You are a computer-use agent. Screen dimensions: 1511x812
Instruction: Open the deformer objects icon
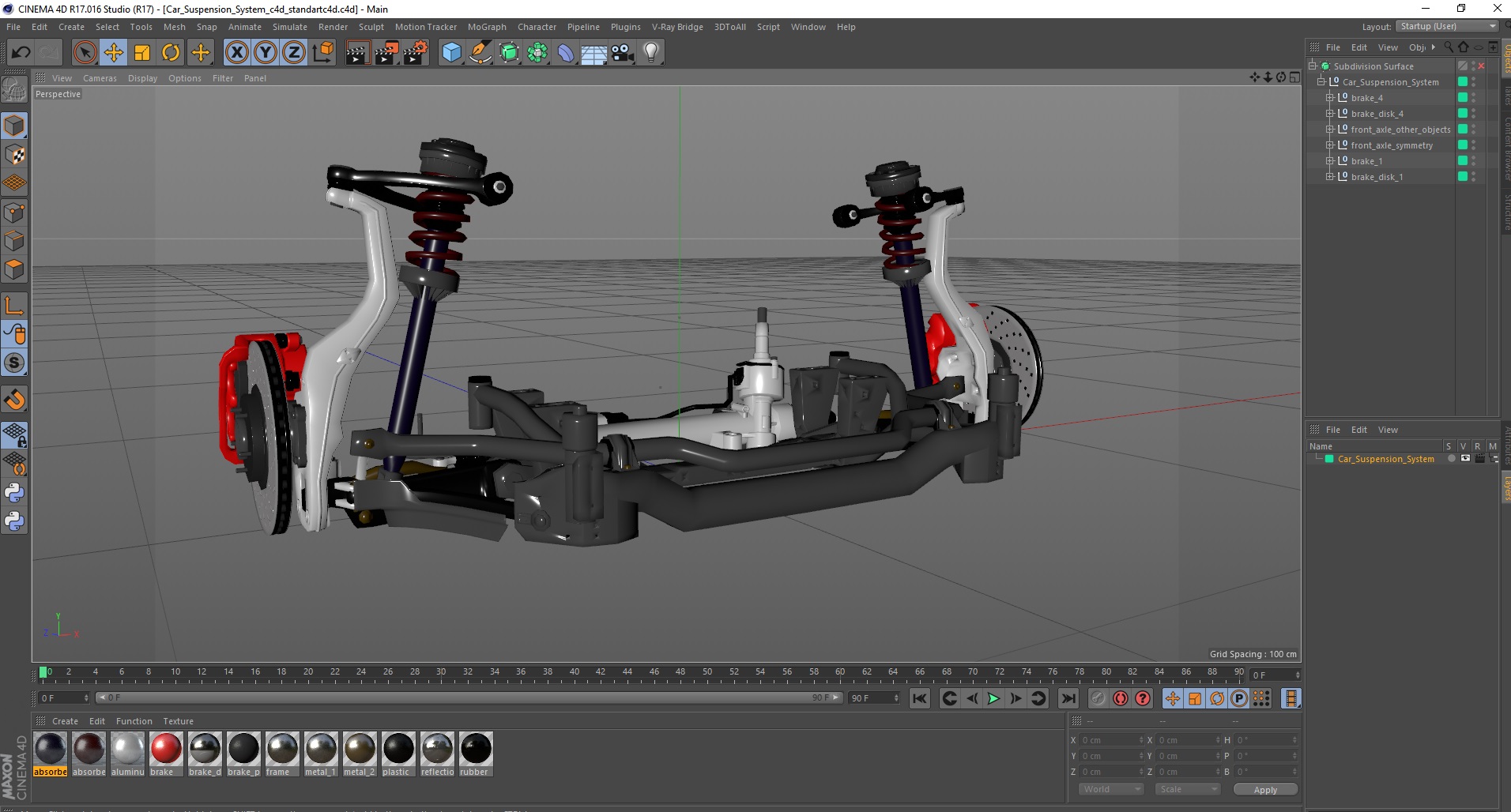click(x=566, y=53)
